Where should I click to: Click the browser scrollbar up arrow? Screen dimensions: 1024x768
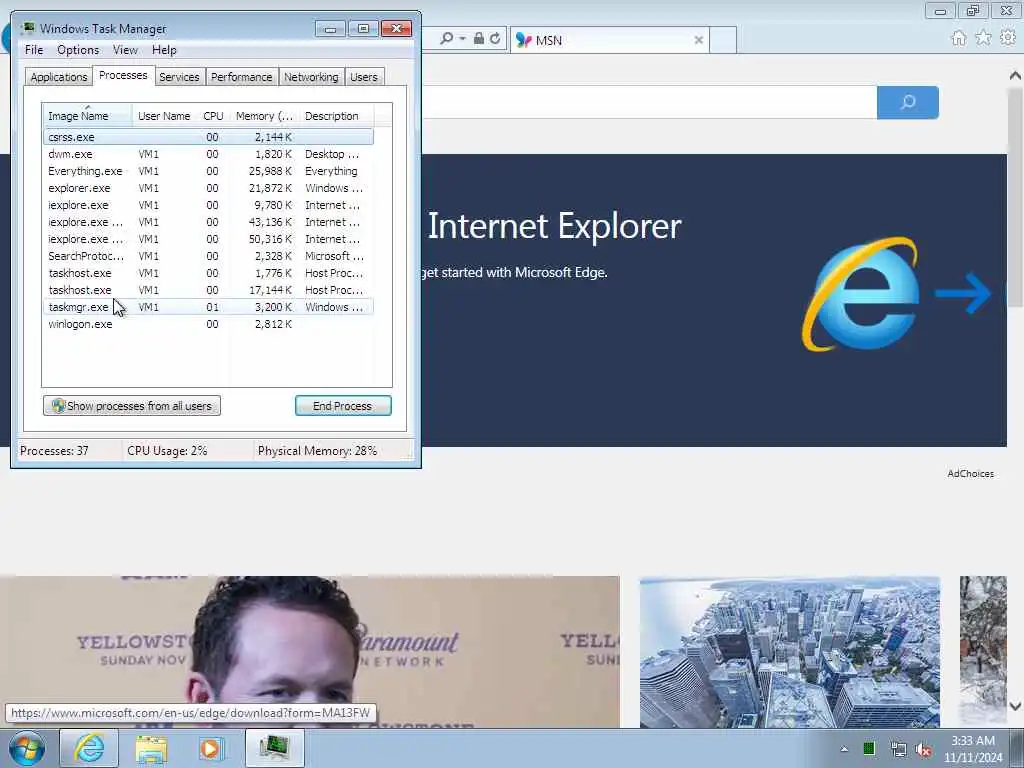coord(1015,76)
